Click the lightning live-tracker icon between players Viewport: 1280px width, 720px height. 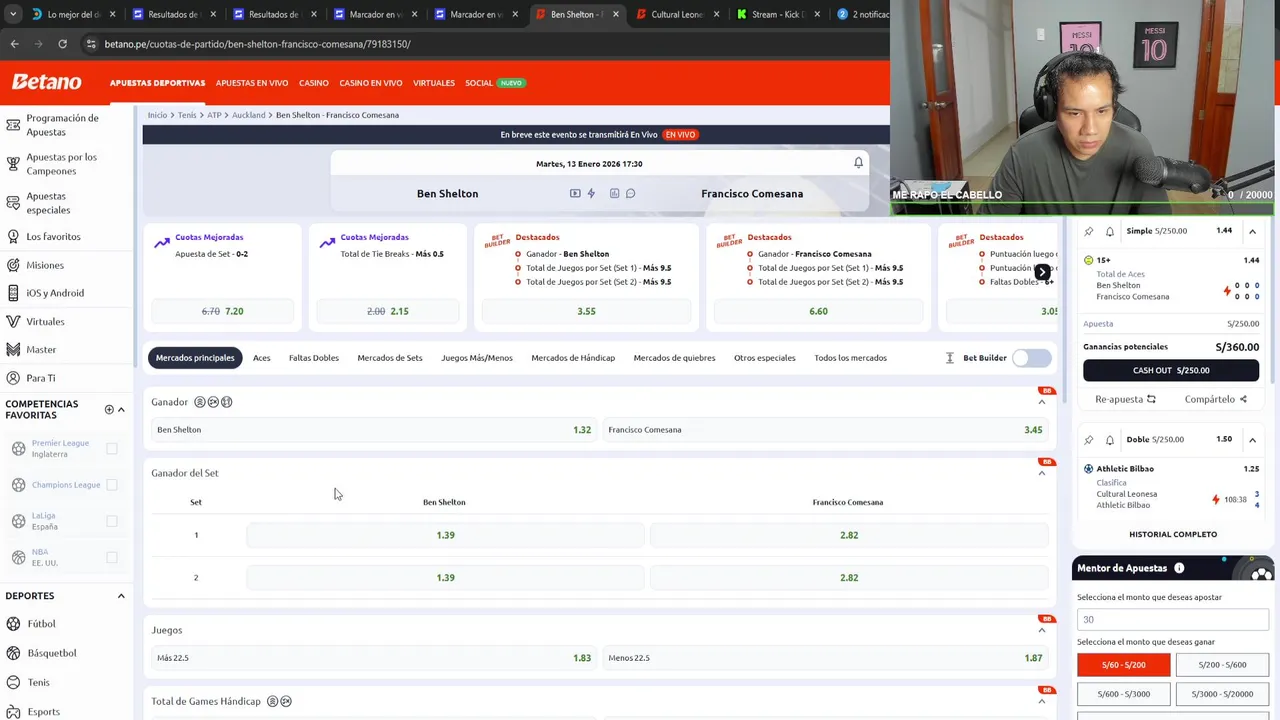click(591, 193)
